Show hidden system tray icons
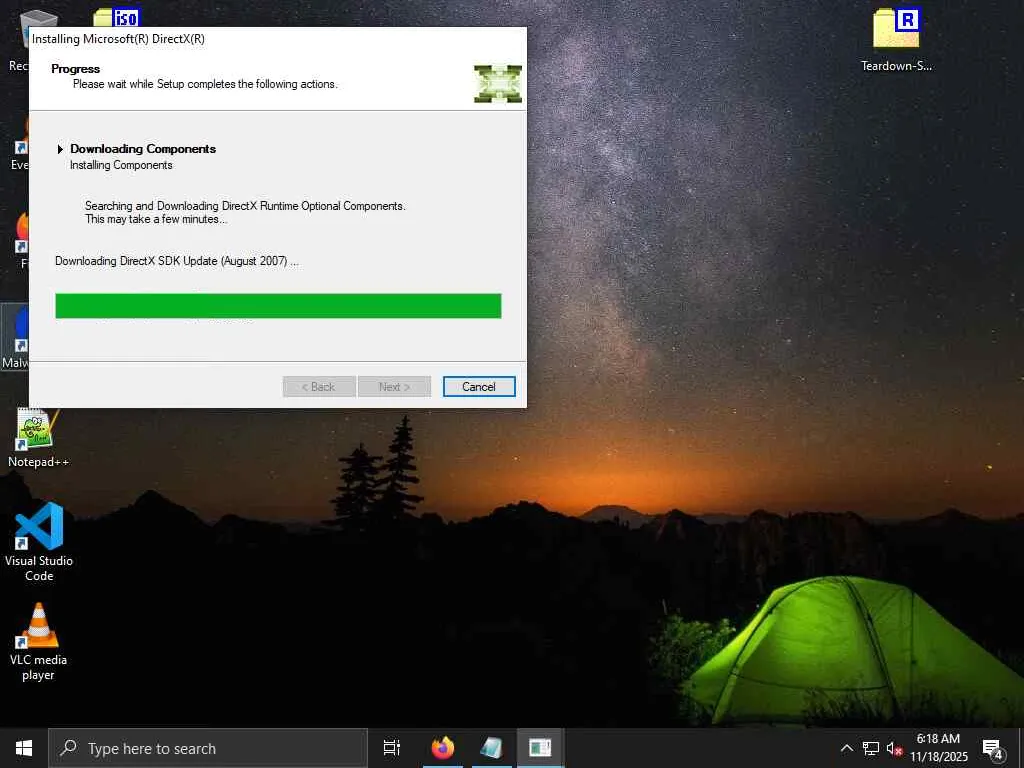Image resolution: width=1024 pixels, height=768 pixels. (846, 748)
